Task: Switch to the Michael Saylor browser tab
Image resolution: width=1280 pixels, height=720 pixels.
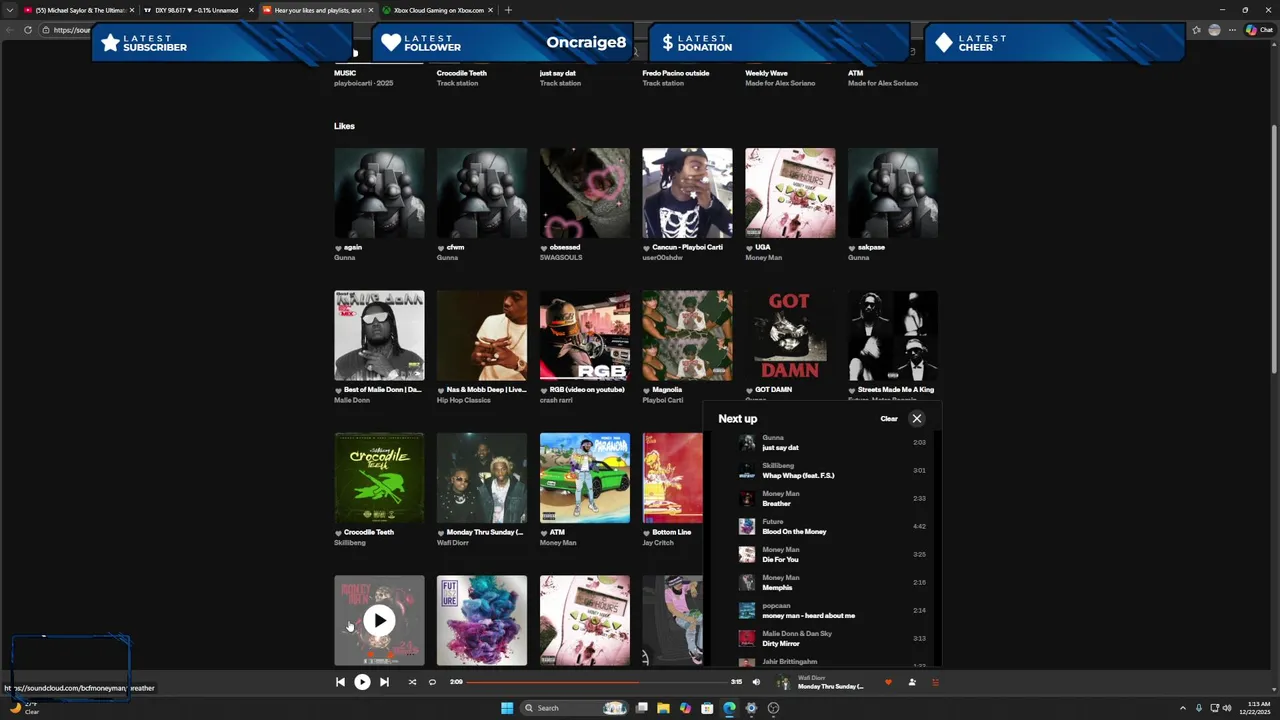Action: [79, 10]
